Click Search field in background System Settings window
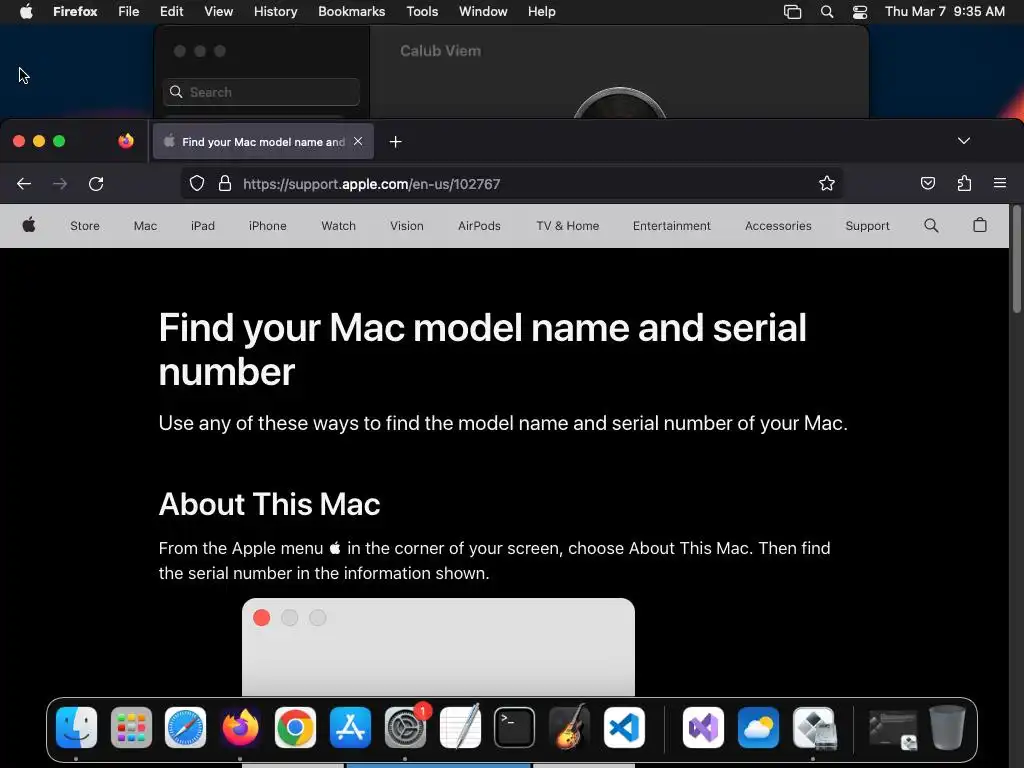The image size is (1024, 768). 261,92
